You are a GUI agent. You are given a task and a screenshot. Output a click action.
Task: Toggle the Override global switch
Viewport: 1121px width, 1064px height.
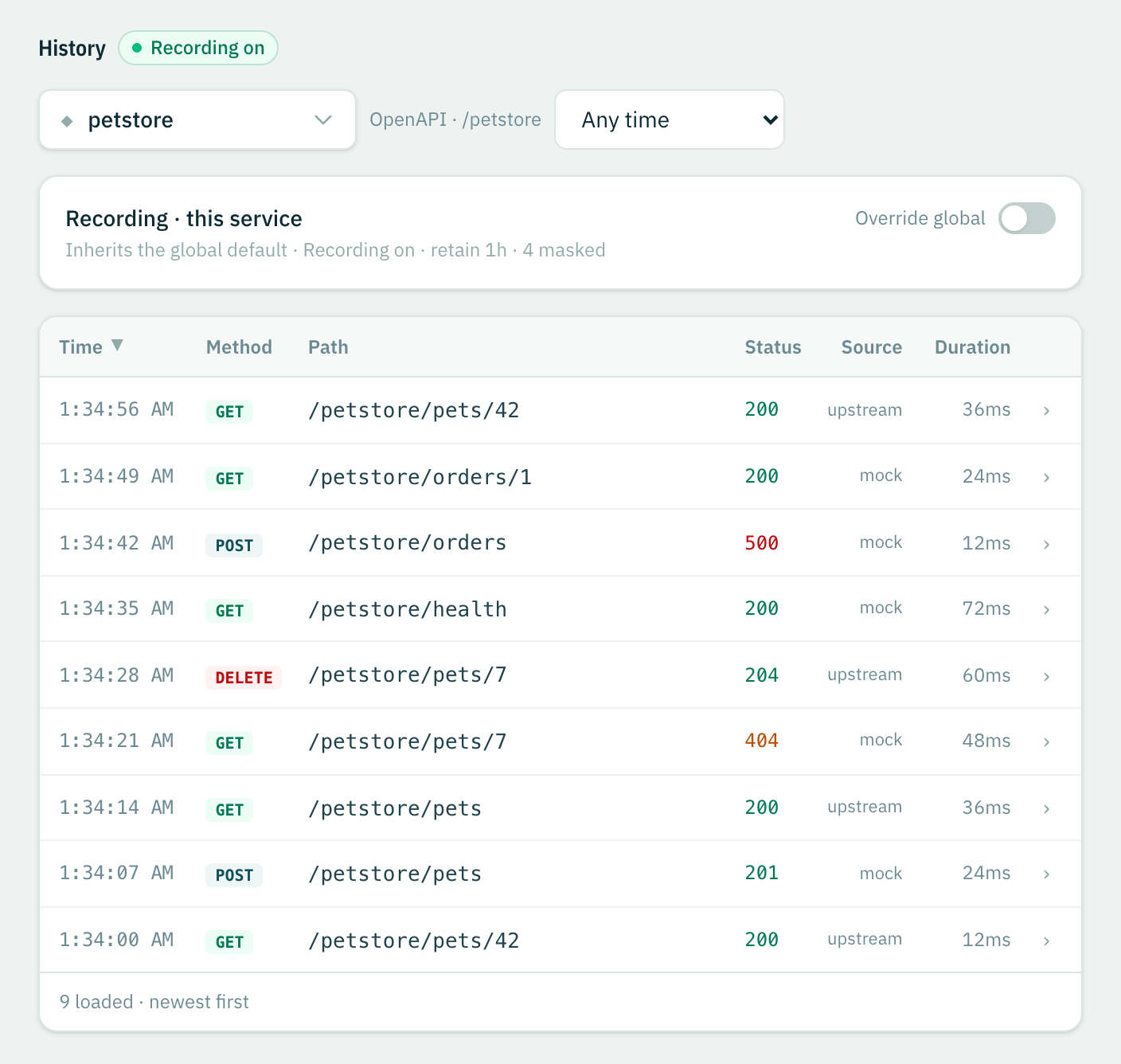[1027, 218]
